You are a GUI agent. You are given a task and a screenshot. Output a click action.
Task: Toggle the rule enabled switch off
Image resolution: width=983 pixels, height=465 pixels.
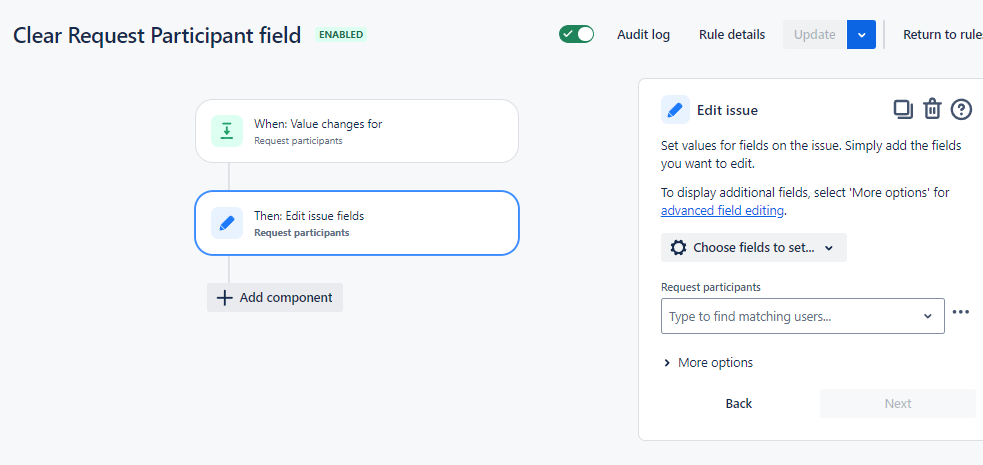tap(576, 34)
